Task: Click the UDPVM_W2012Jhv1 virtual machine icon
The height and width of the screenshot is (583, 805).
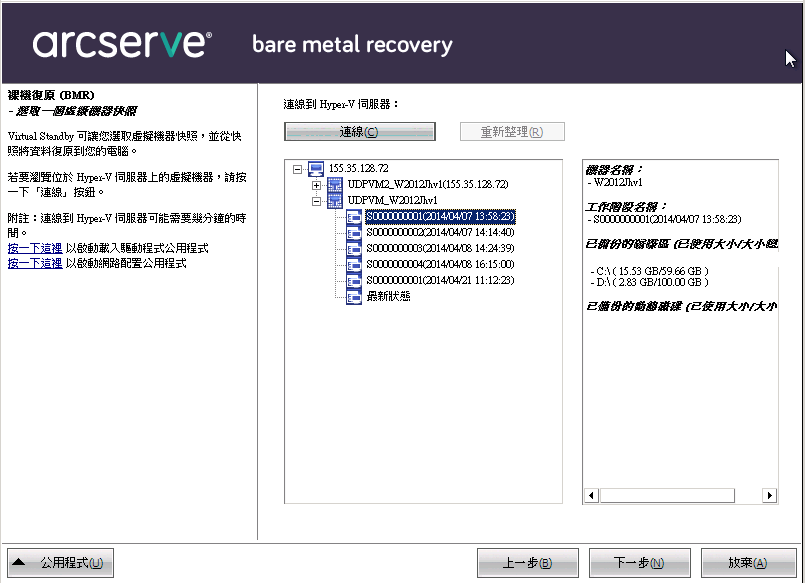Action: coord(335,201)
